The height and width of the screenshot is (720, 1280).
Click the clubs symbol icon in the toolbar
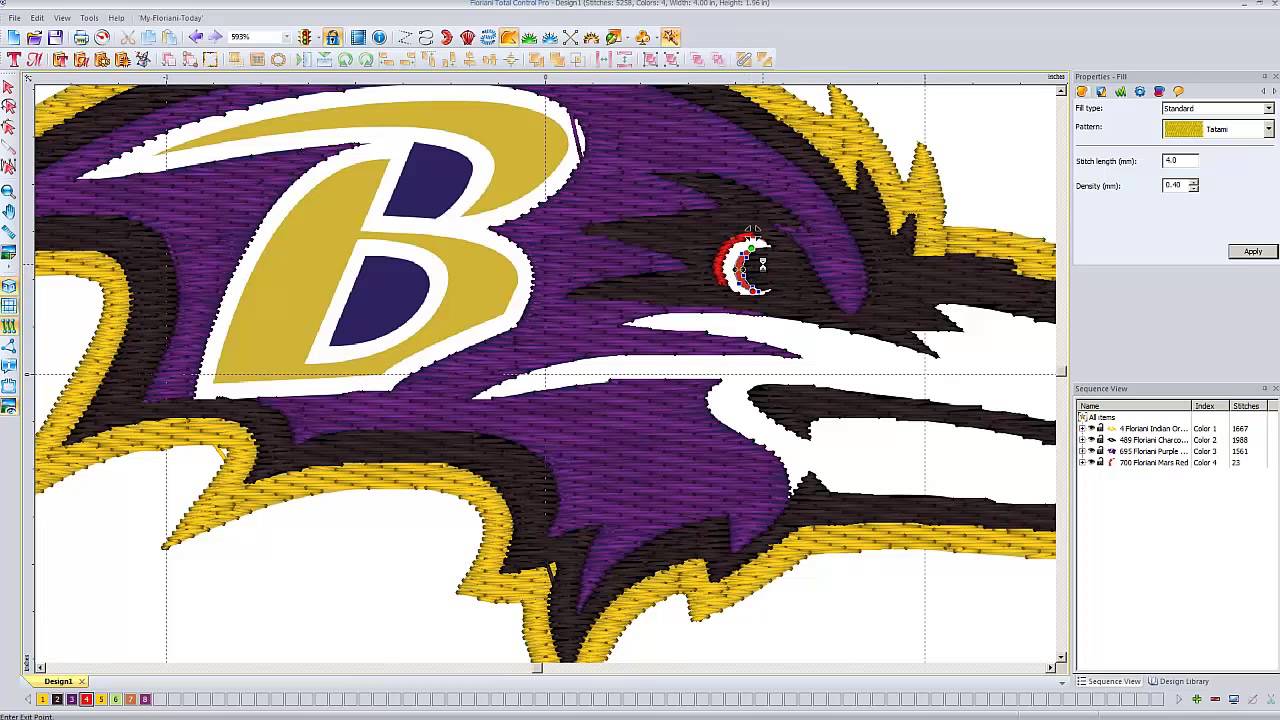(x=642, y=37)
